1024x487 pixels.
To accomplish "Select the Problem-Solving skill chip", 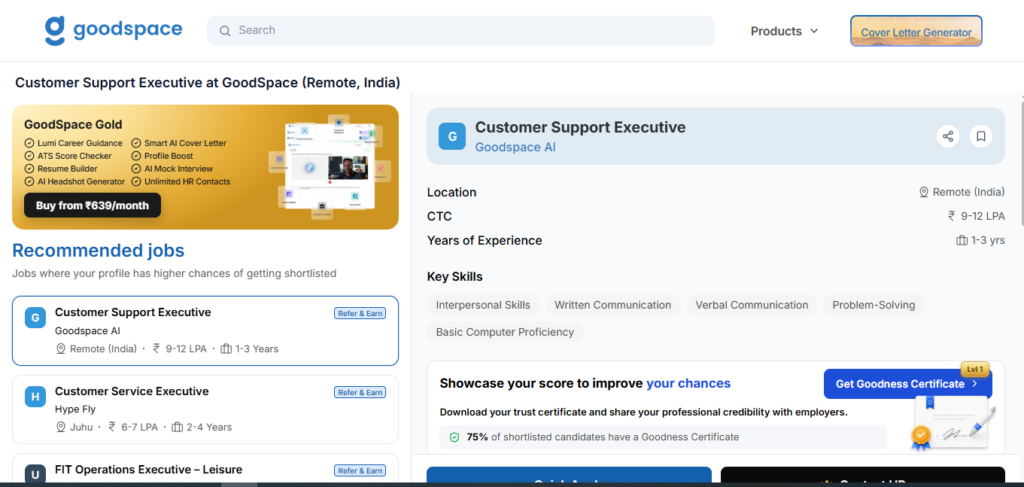I will click(874, 305).
